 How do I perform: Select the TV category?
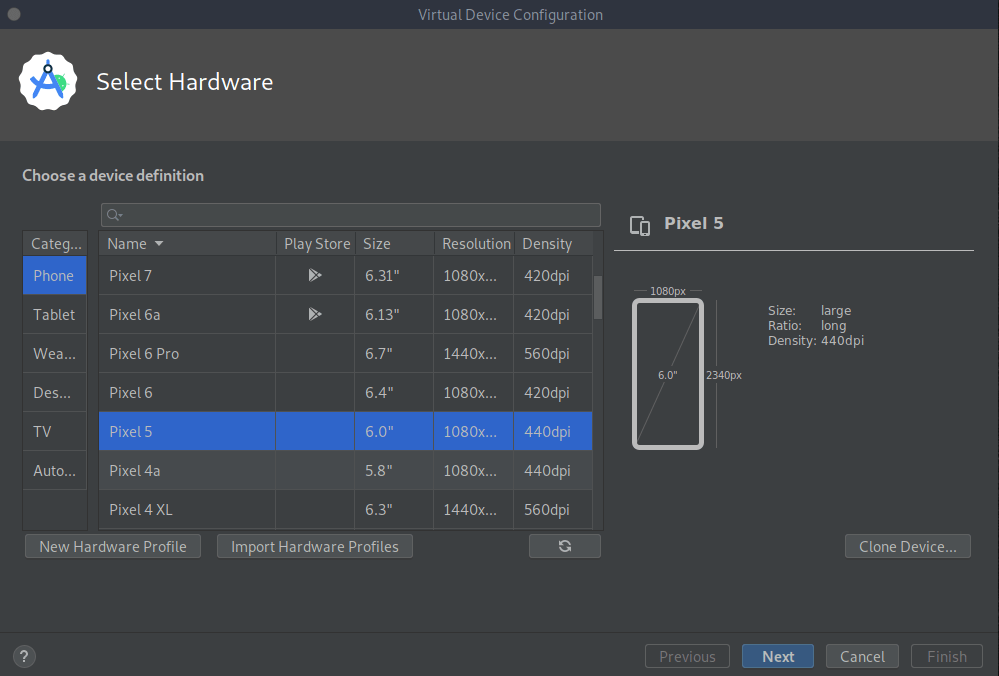tap(55, 431)
